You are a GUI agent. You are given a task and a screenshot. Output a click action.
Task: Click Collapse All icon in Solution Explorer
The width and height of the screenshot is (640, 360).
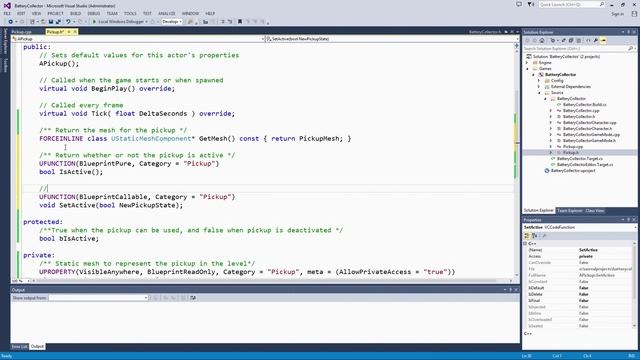[571, 40]
